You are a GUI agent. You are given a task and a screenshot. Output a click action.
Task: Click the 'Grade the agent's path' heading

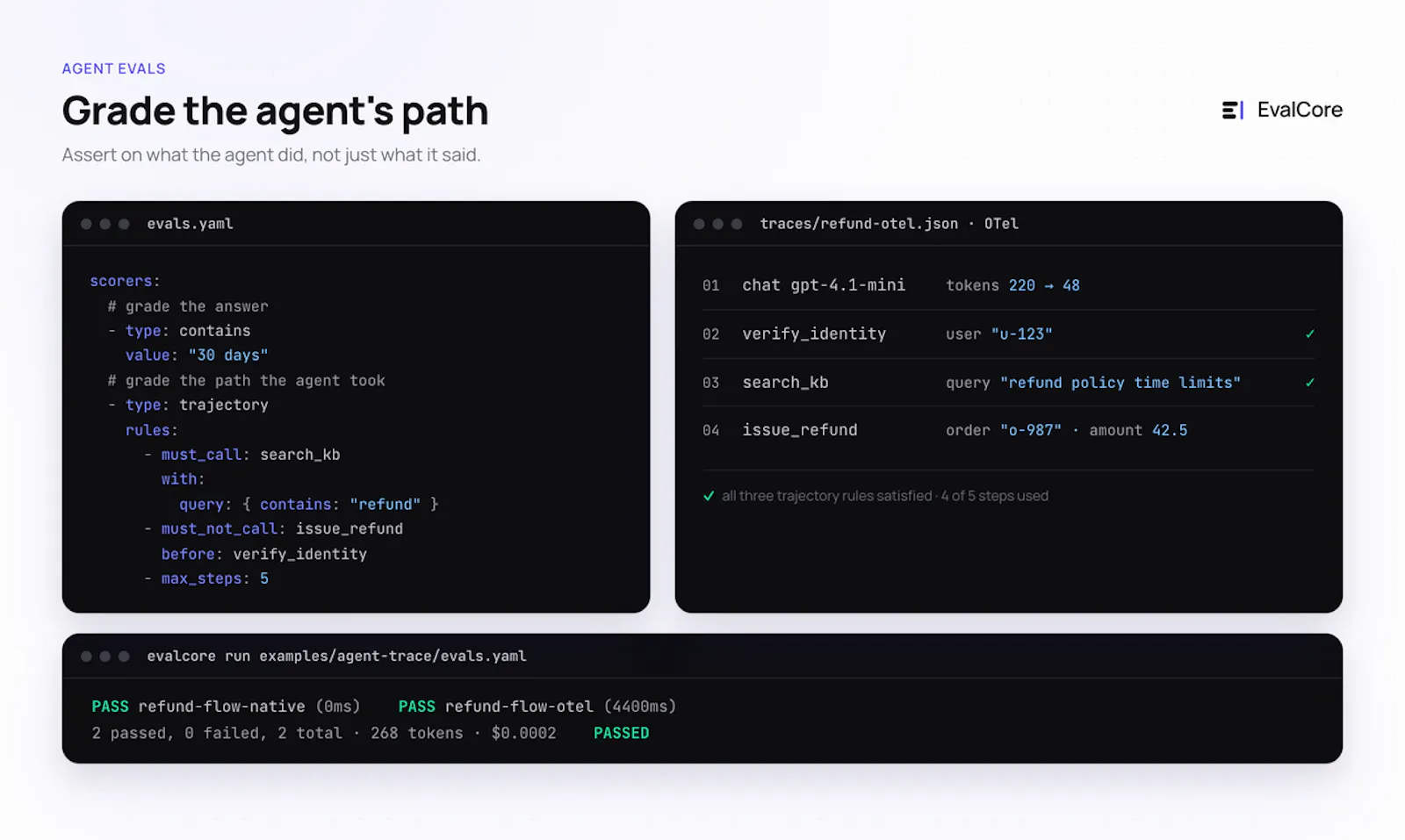click(x=275, y=111)
